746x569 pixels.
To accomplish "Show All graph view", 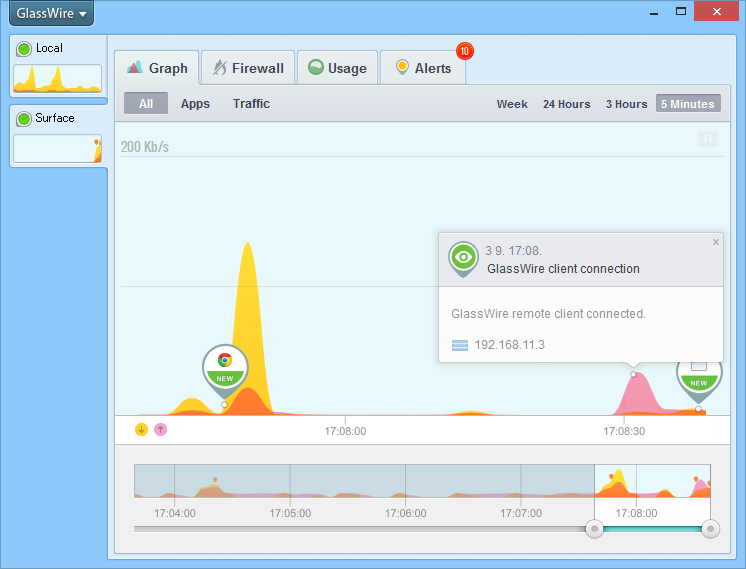I will [146, 103].
